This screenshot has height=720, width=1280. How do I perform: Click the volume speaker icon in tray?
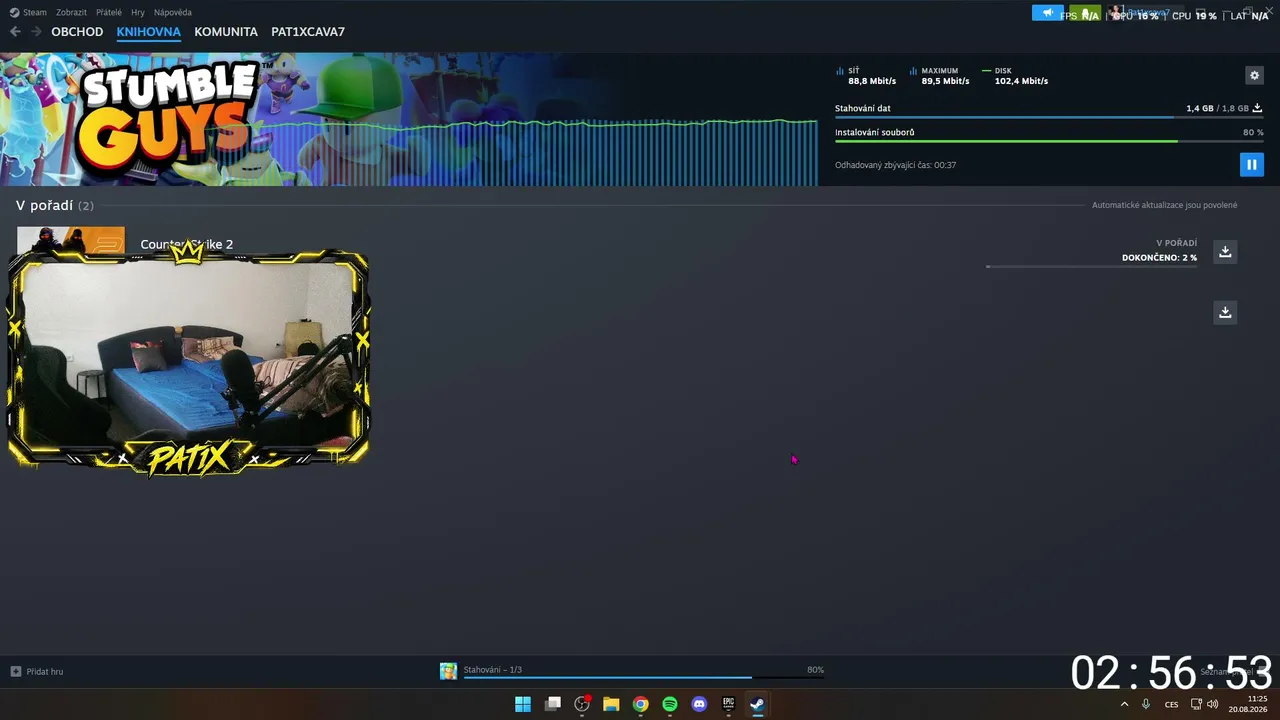(x=1213, y=704)
